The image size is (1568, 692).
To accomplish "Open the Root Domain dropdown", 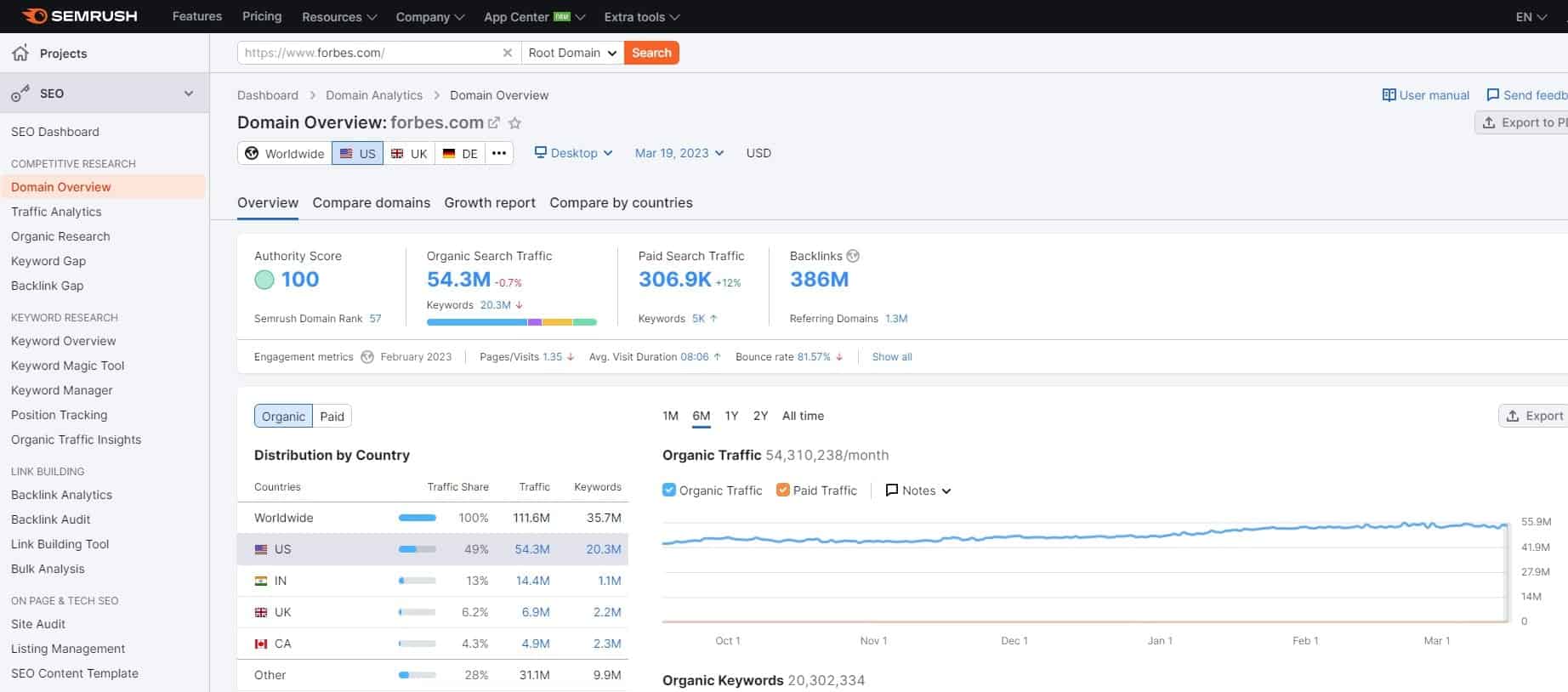I will 572,53.
